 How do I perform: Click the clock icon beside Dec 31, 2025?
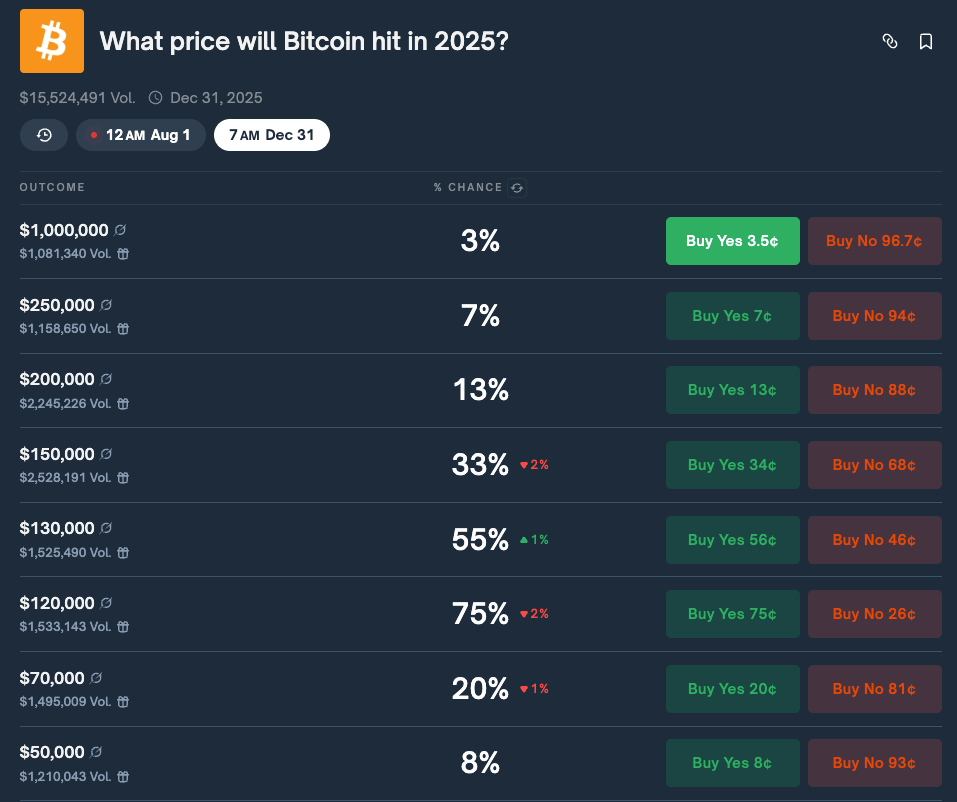click(157, 97)
